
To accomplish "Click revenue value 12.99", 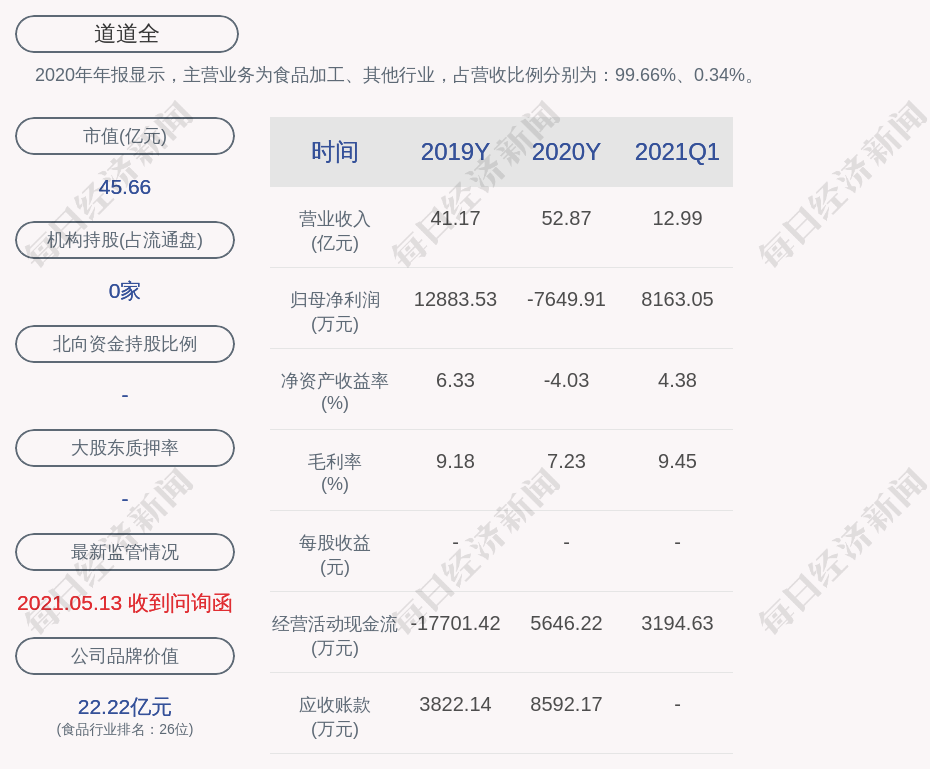I will [677, 218].
